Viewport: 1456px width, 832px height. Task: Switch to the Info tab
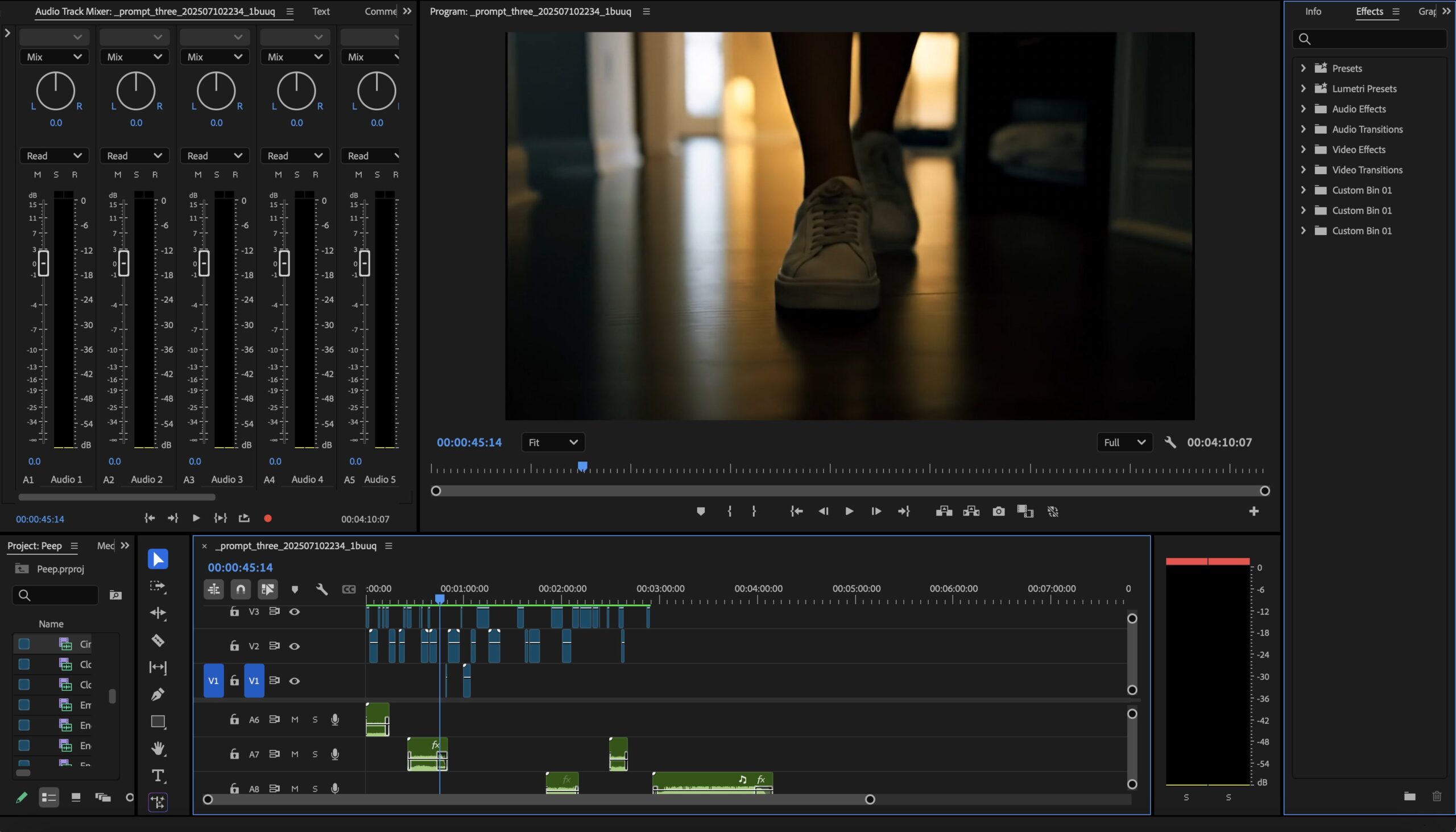1313,11
